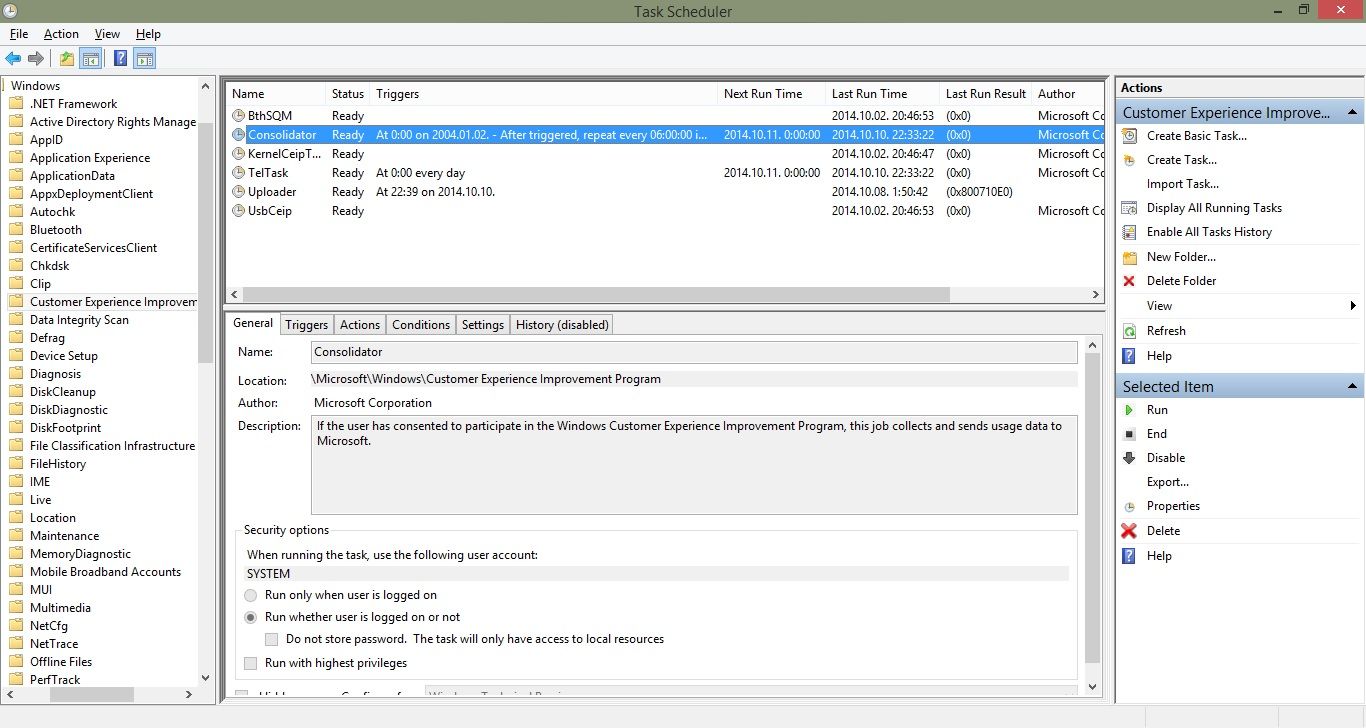Viewport: 1366px width, 728px height.
Task: Click the Disable down-arrow icon
Action: pos(1130,458)
